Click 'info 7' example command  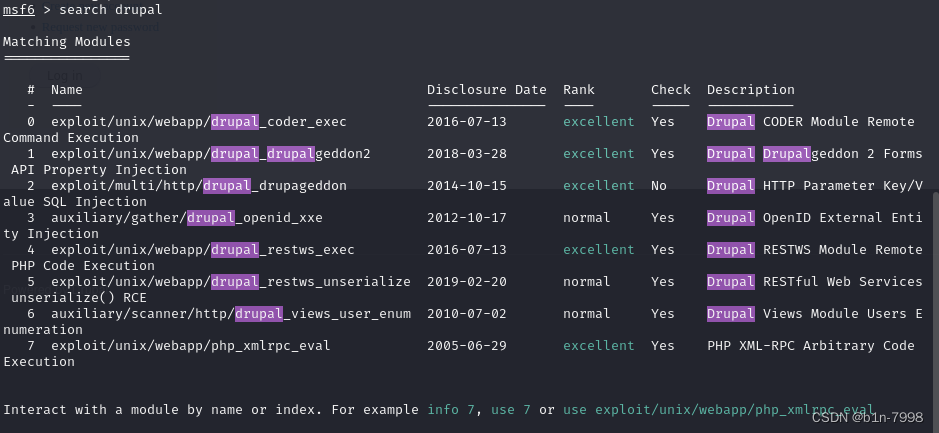[450, 410]
